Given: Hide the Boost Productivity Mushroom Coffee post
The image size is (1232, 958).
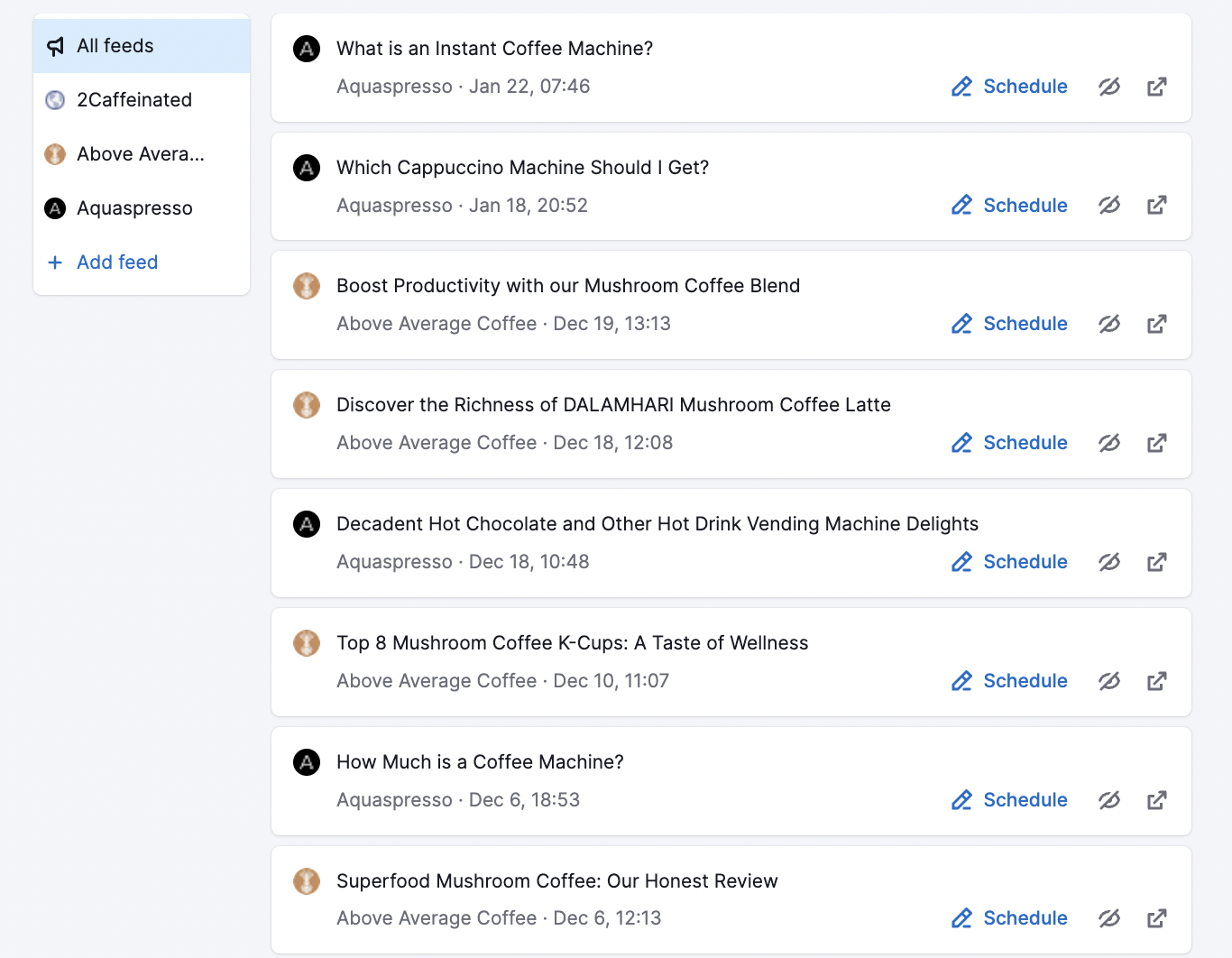Looking at the screenshot, I should [1109, 324].
